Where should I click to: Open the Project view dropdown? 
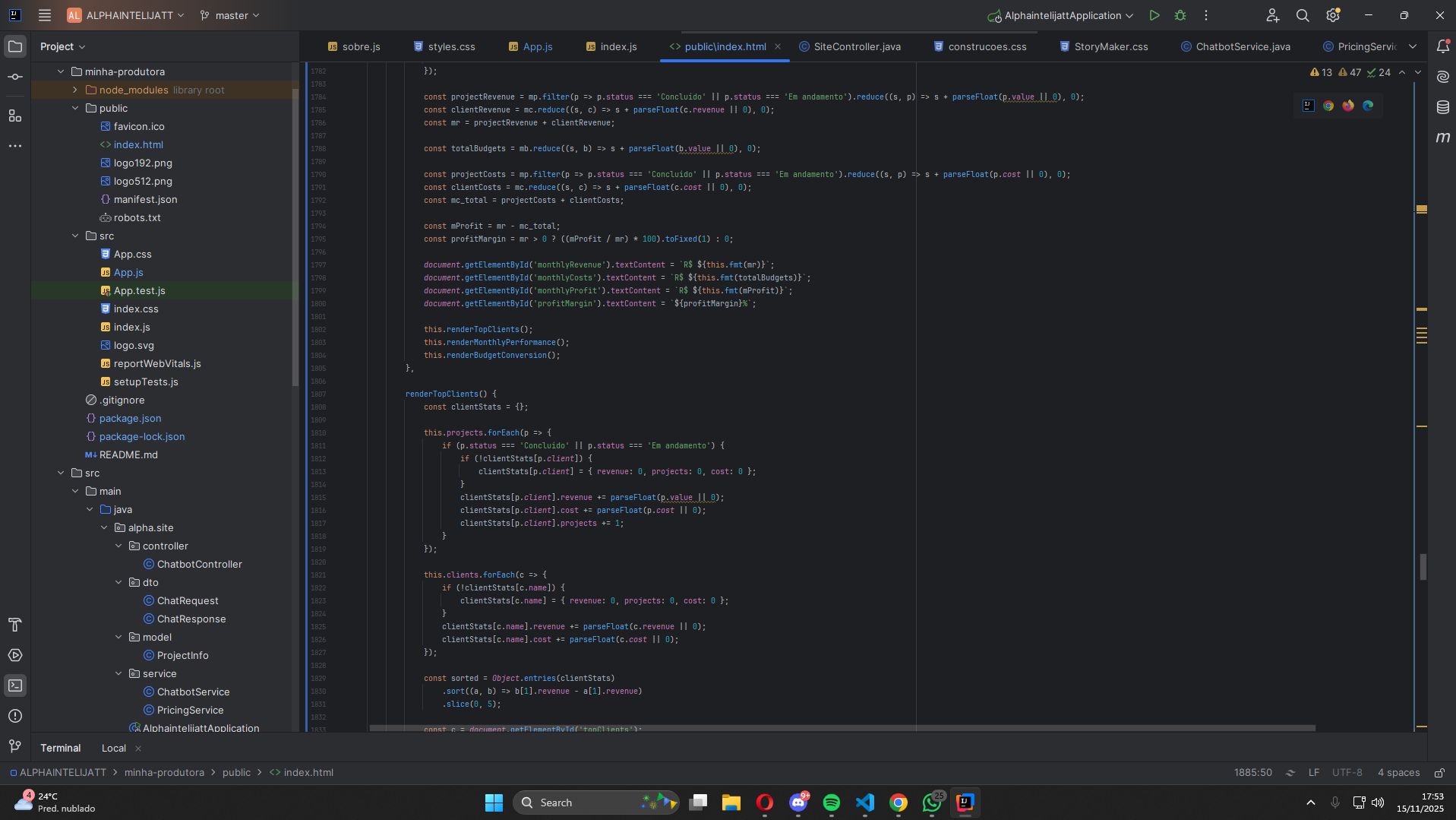tap(62, 46)
